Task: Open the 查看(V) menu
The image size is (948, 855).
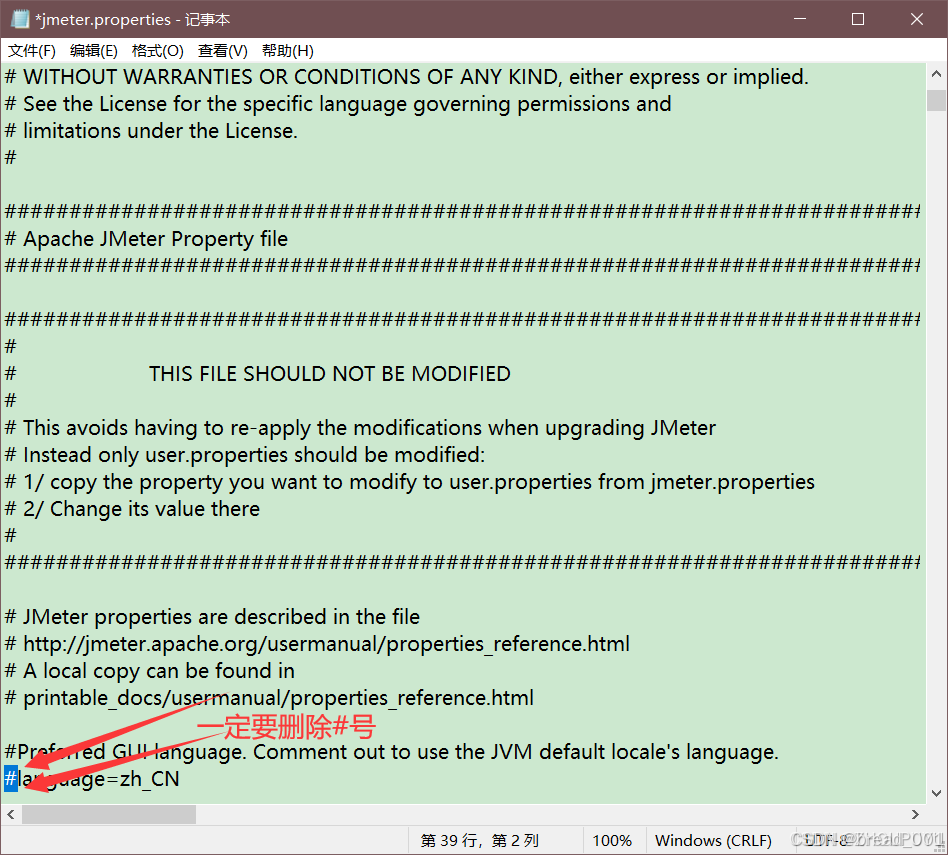Action: (222, 50)
